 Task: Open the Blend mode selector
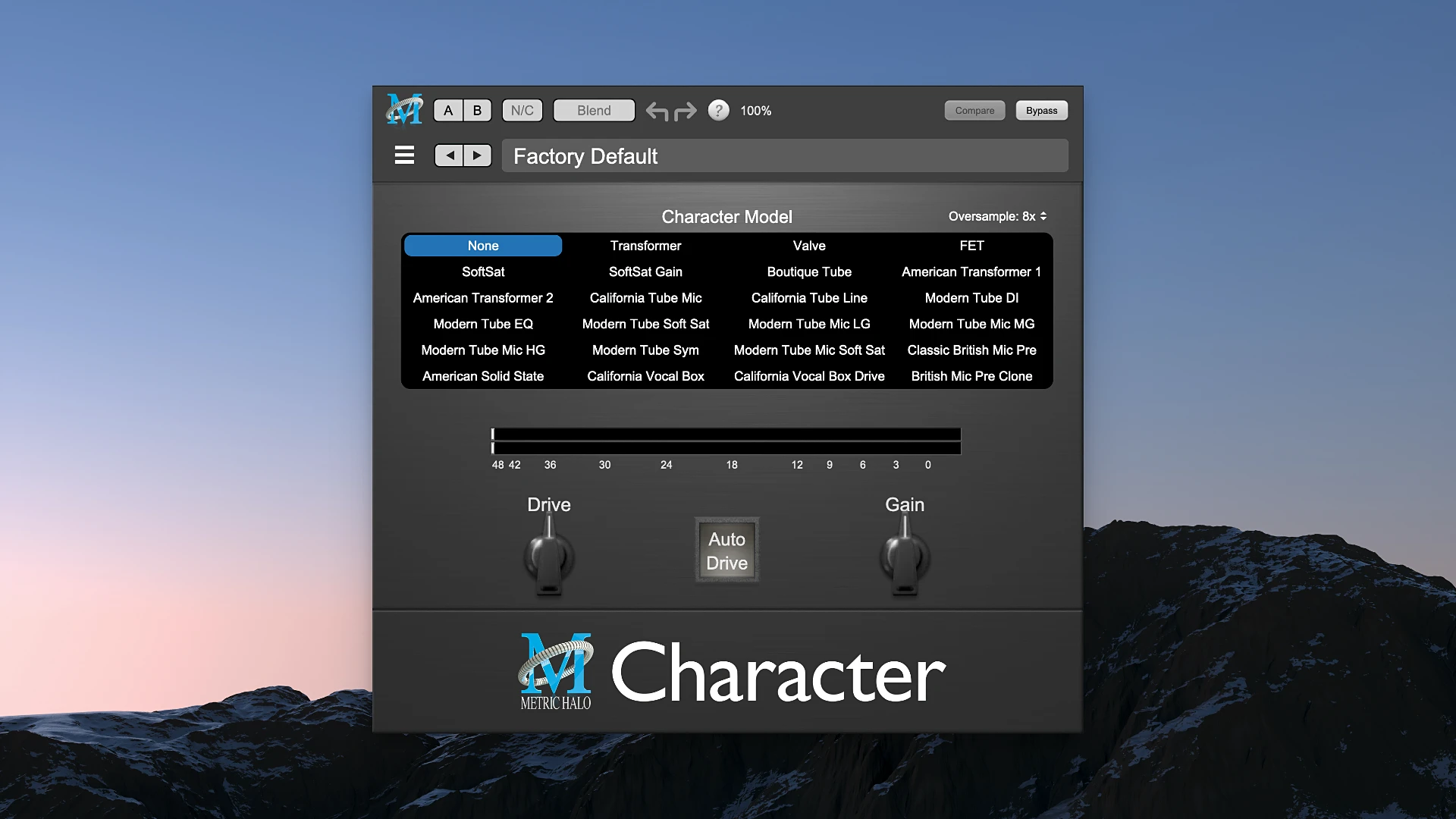pyautogui.click(x=594, y=110)
